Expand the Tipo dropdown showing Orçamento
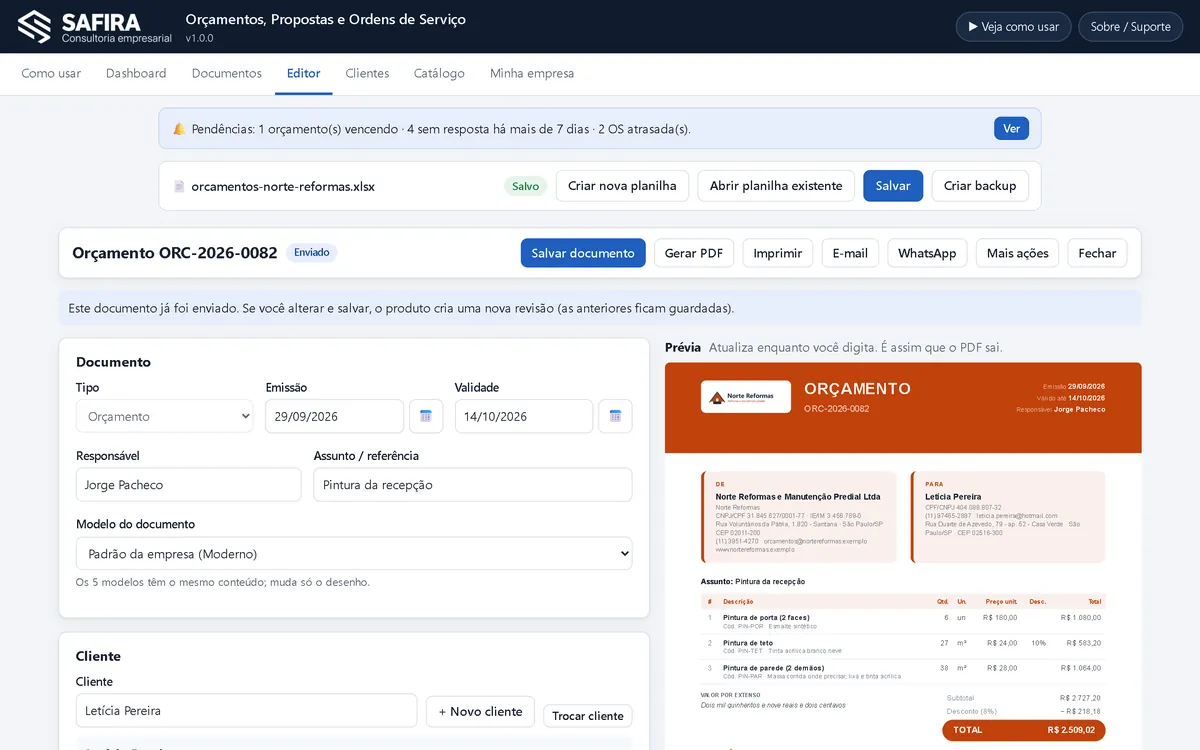The width and height of the screenshot is (1200, 750). click(x=165, y=416)
